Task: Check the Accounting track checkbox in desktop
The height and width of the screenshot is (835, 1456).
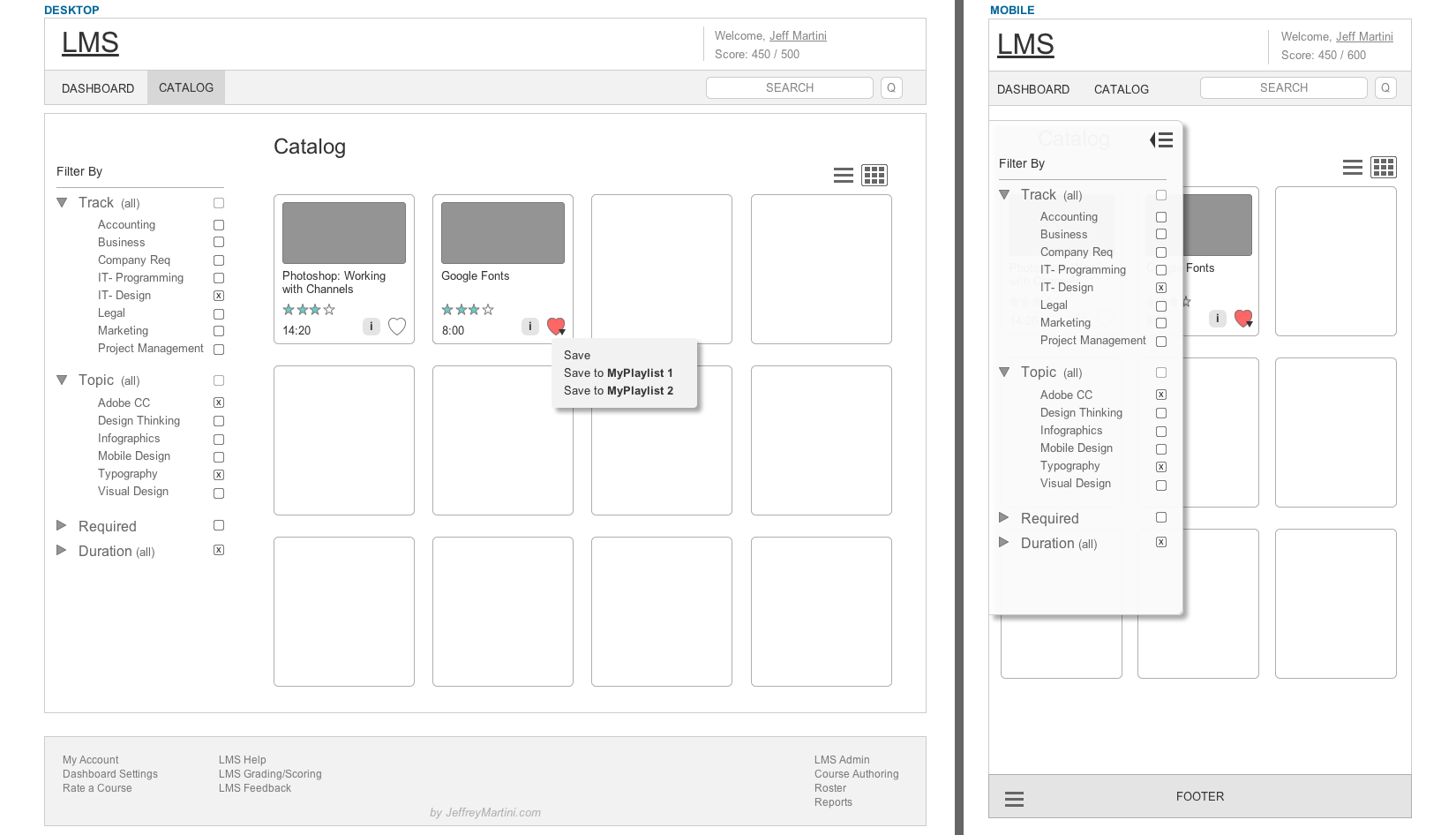Action: click(219, 225)
